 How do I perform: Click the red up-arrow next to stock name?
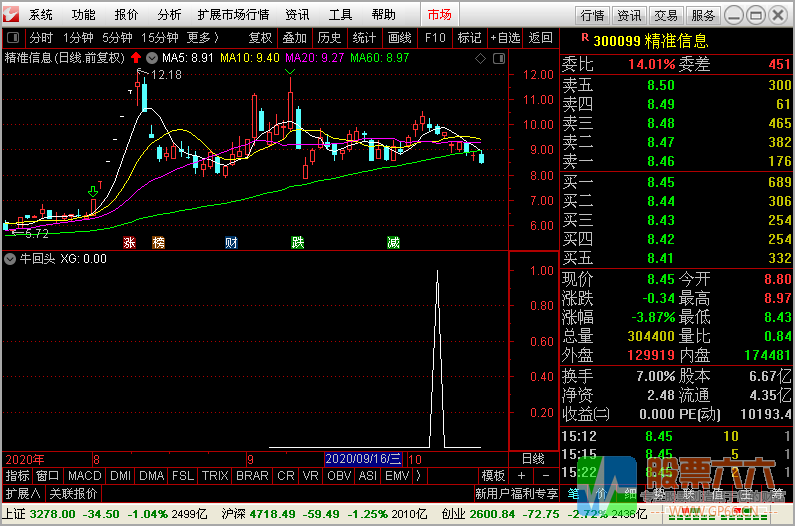[x=136, y=58]
